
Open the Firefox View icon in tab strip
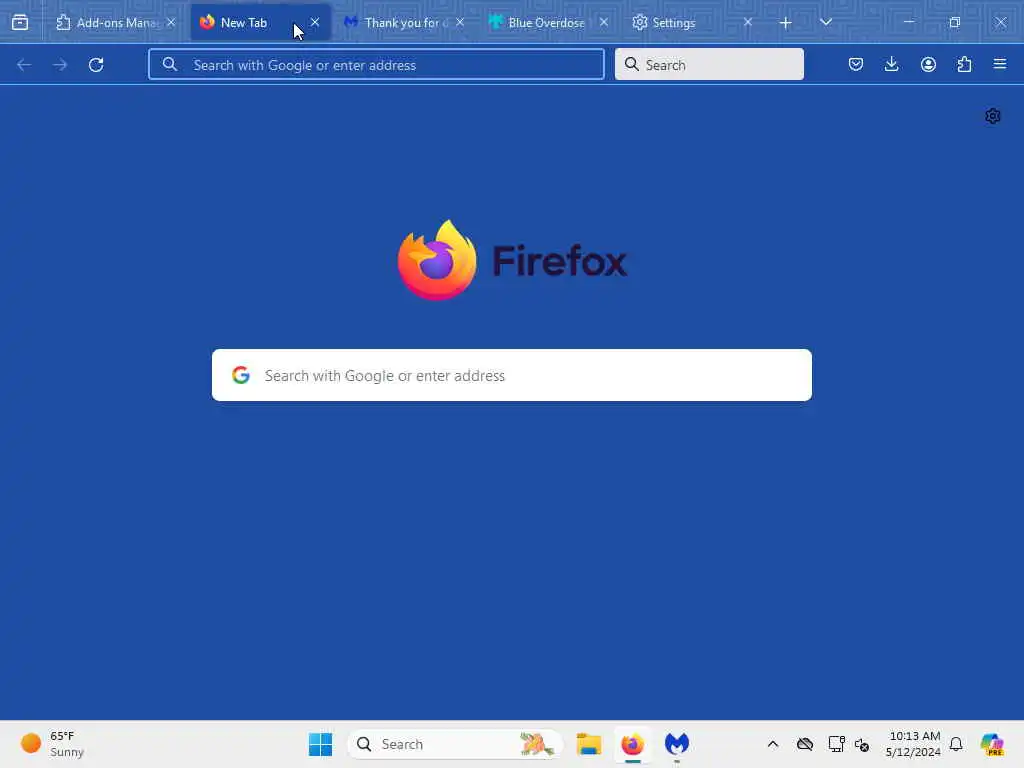click(20, 22)
